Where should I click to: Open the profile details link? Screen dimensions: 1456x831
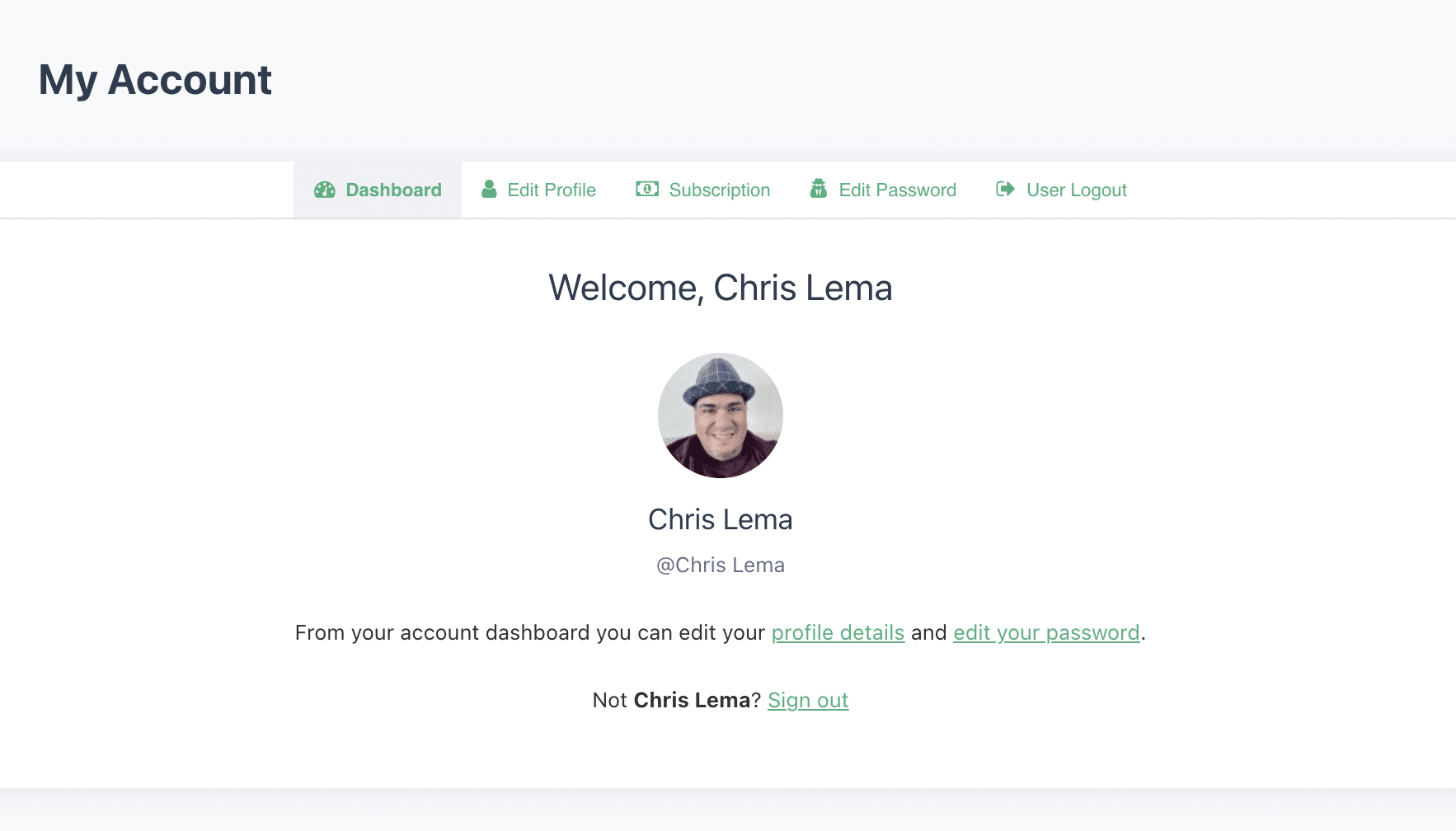pos(838,632)
